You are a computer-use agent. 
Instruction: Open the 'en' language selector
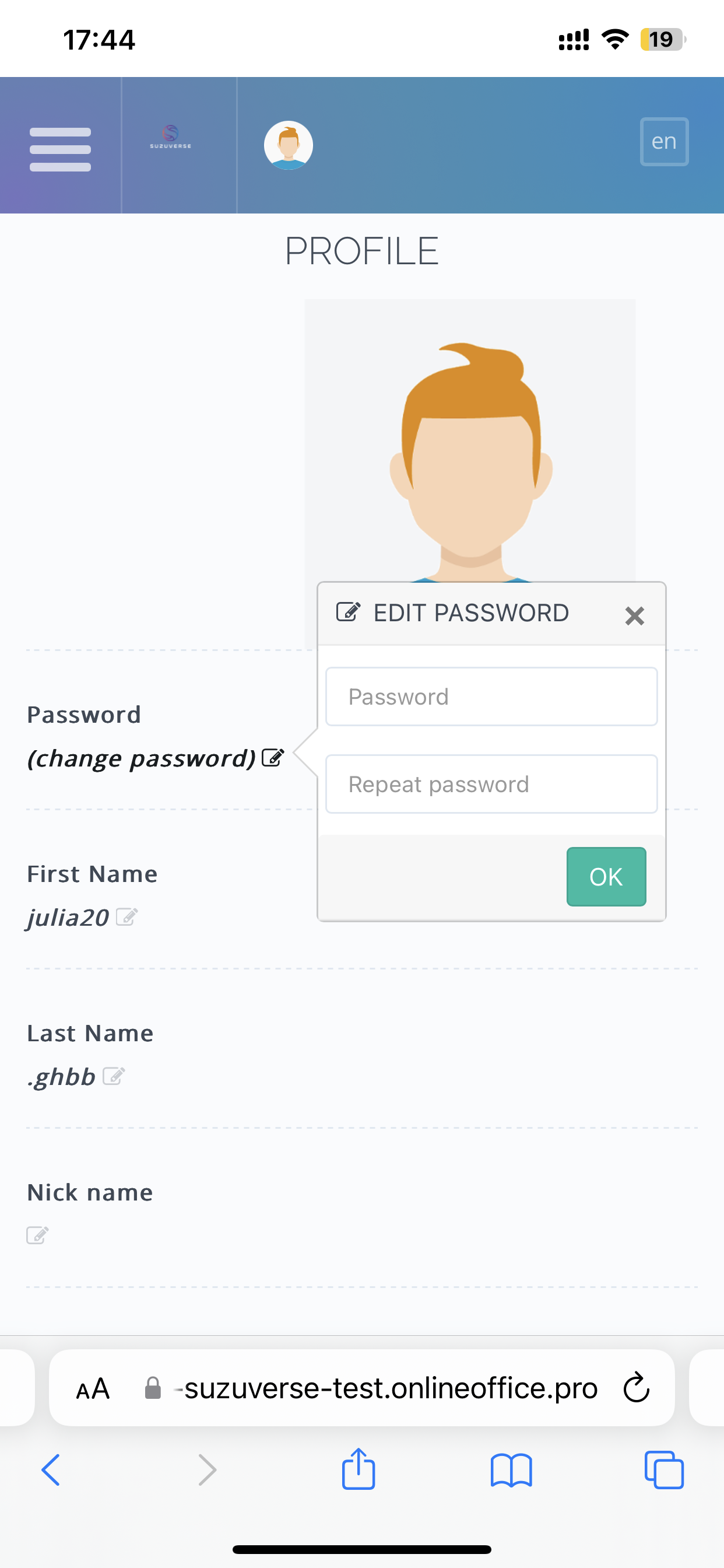[664, 141]
